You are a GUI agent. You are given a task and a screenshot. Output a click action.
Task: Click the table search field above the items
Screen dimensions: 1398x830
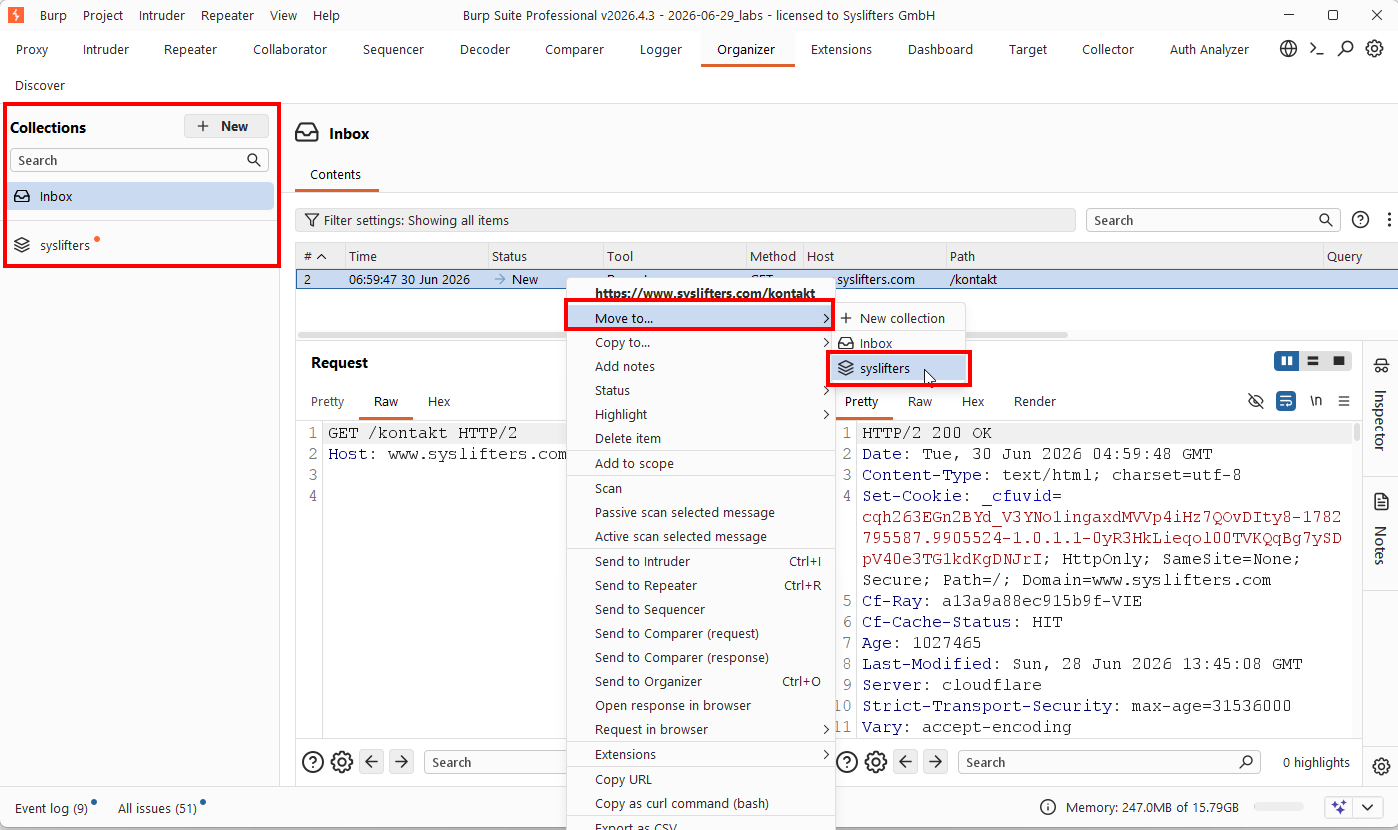(1213, 220)
